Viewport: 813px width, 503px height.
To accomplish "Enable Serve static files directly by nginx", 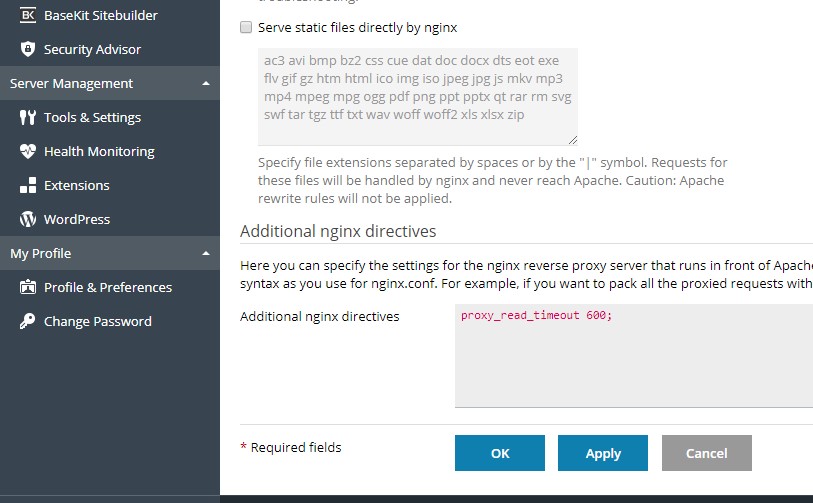I will 246,28.
